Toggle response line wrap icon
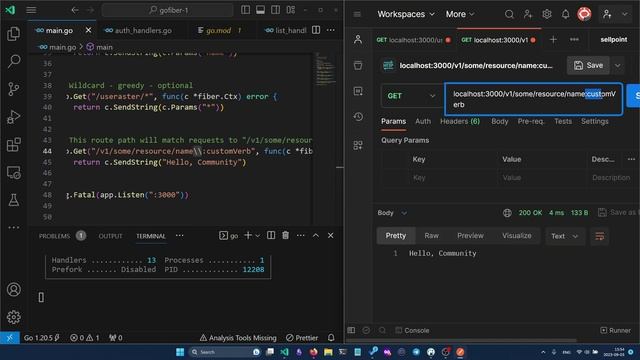 point(600,236)
